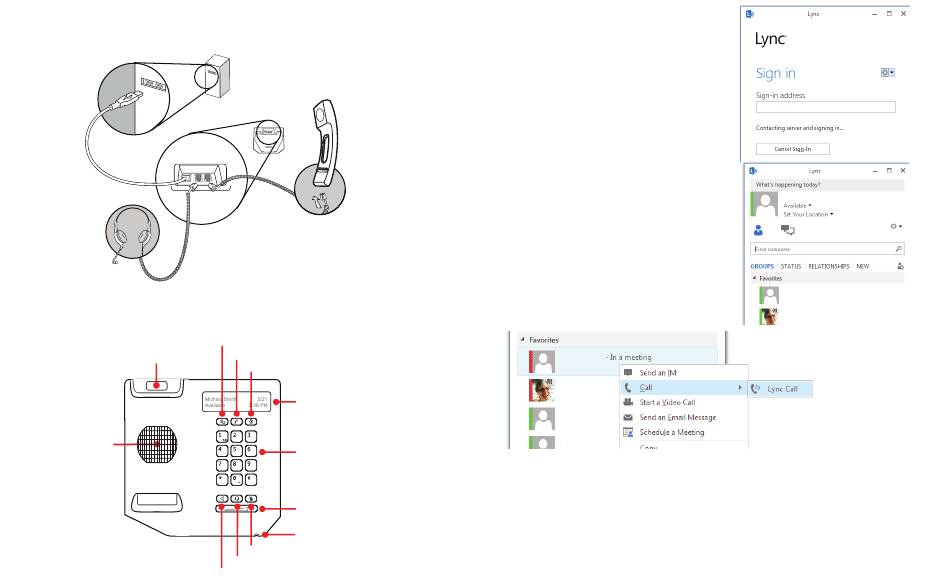Click the IM speech bubble icon
This screenshot has width=950, height=586.
tap(628, 373)
